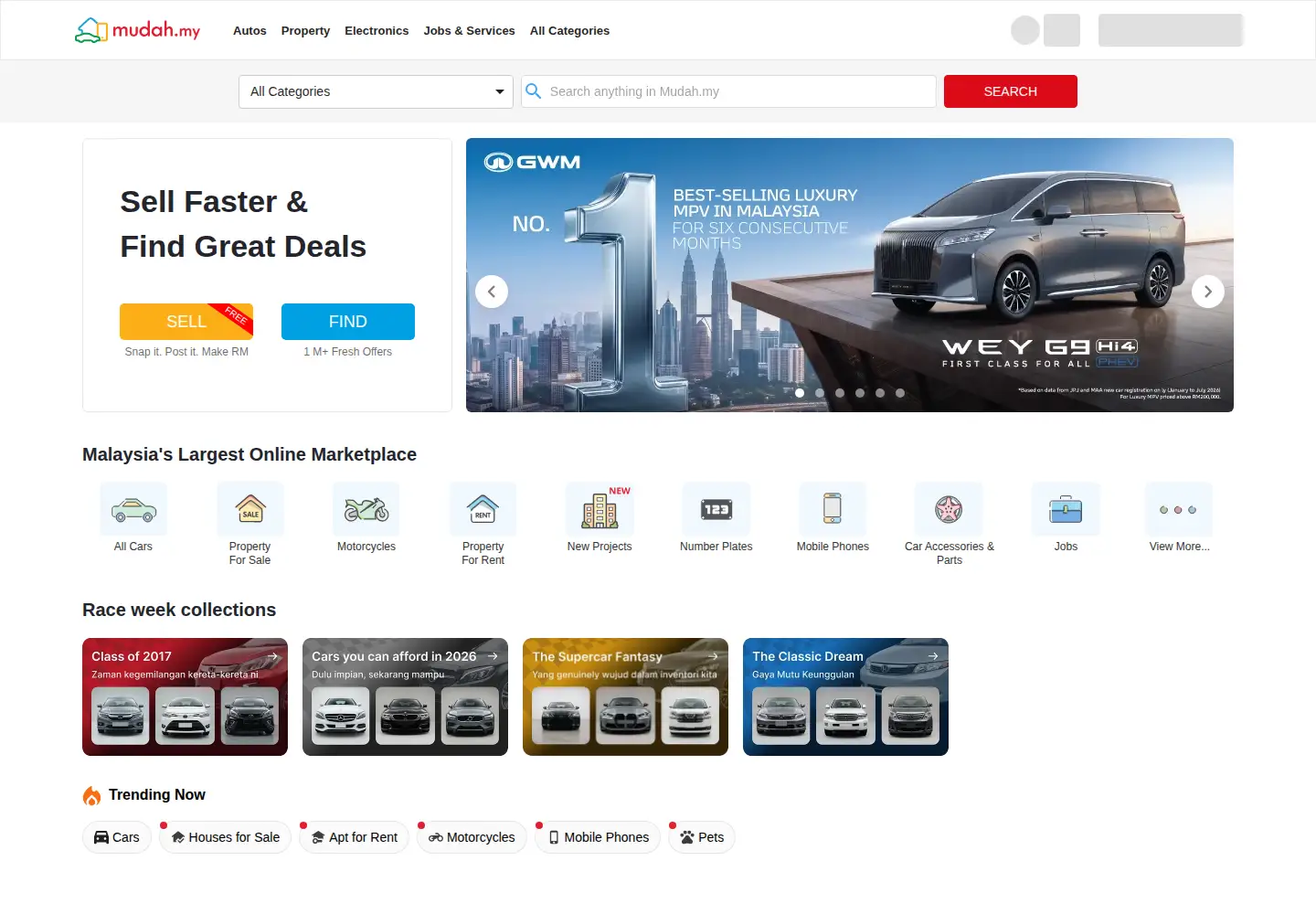
Task: Jump to the last banner slide dot
Action: click(900, 393)
